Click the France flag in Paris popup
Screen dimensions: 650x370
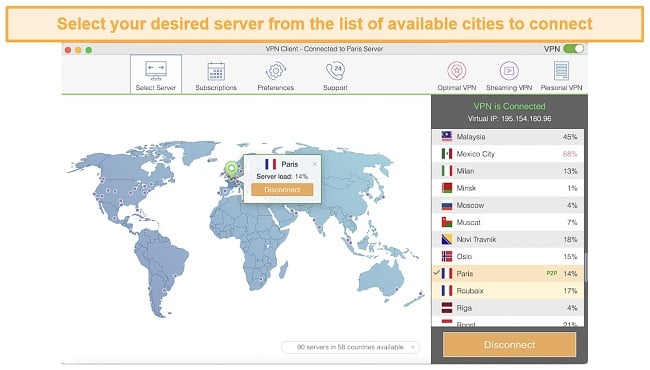(270, 164)
